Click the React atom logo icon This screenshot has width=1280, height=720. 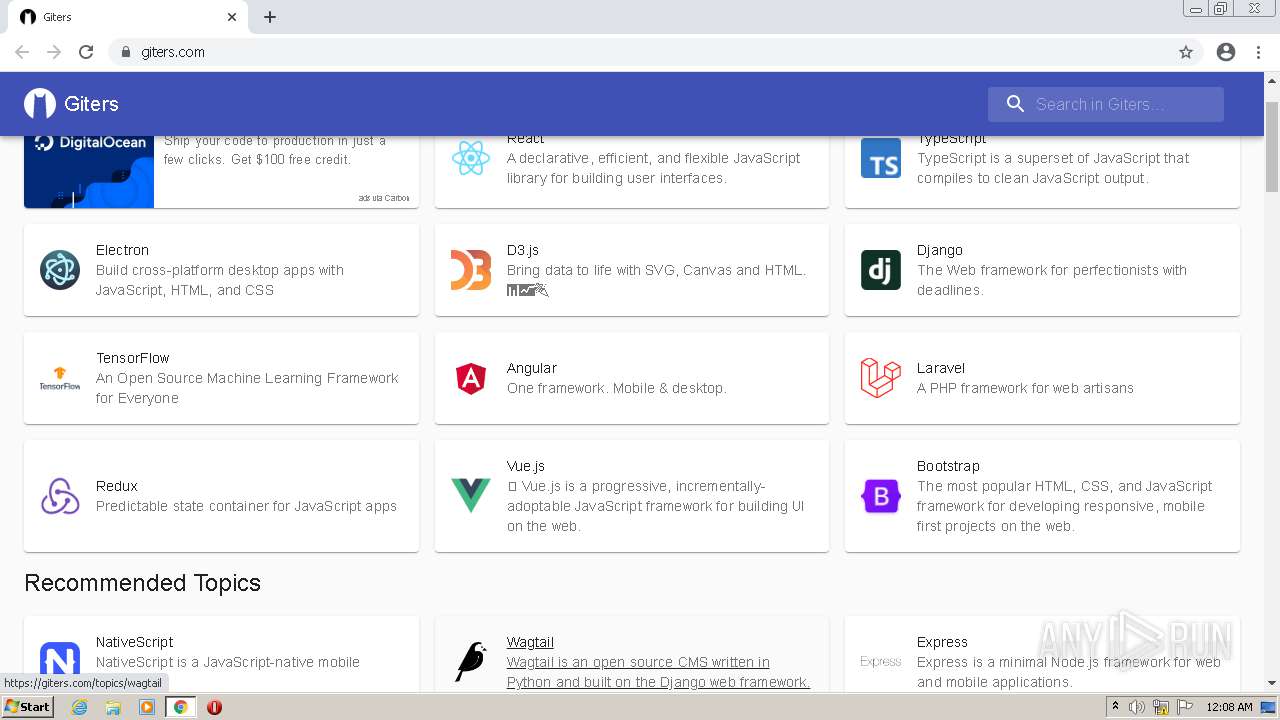(x=470, y=158)
